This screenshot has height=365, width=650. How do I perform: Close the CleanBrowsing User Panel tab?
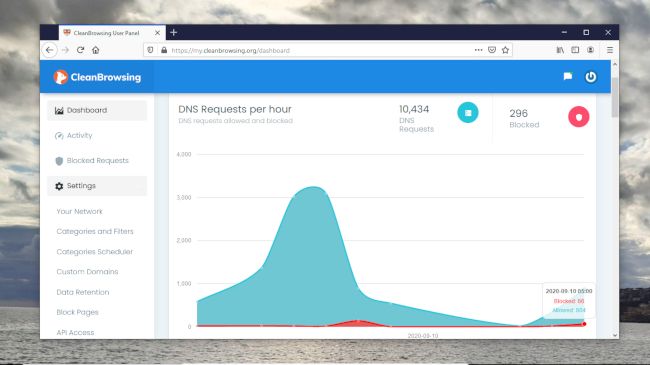pos(158,33)
